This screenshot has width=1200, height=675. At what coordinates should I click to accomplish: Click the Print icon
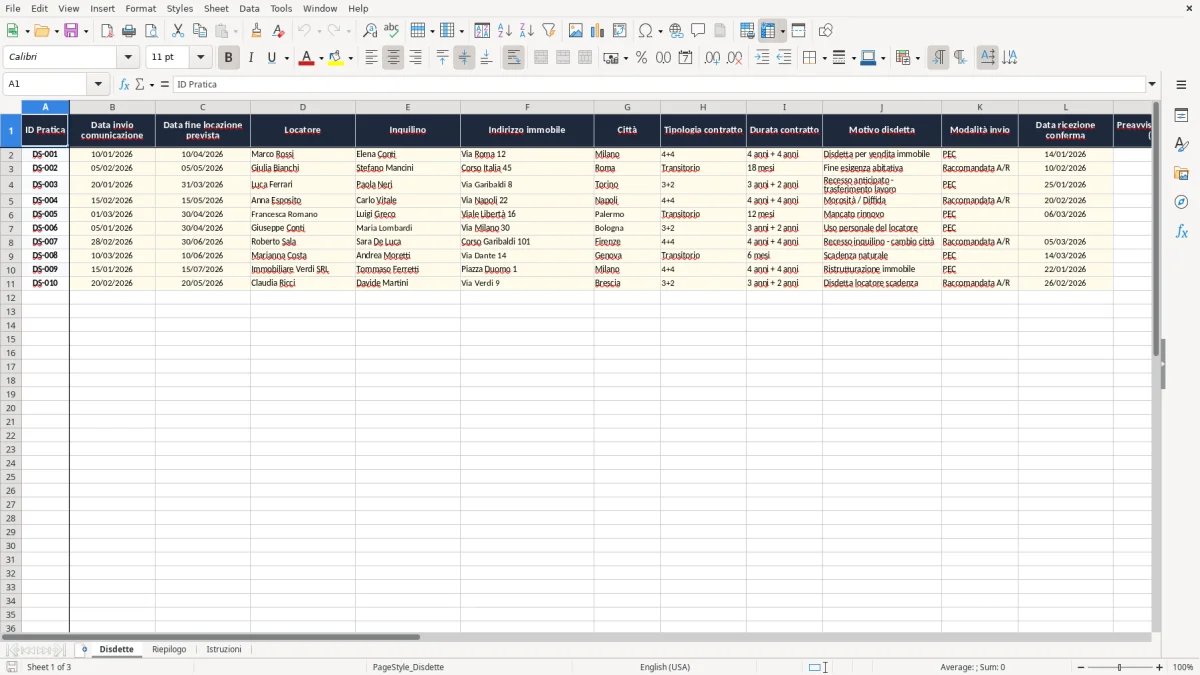click(x=129, y=31)
